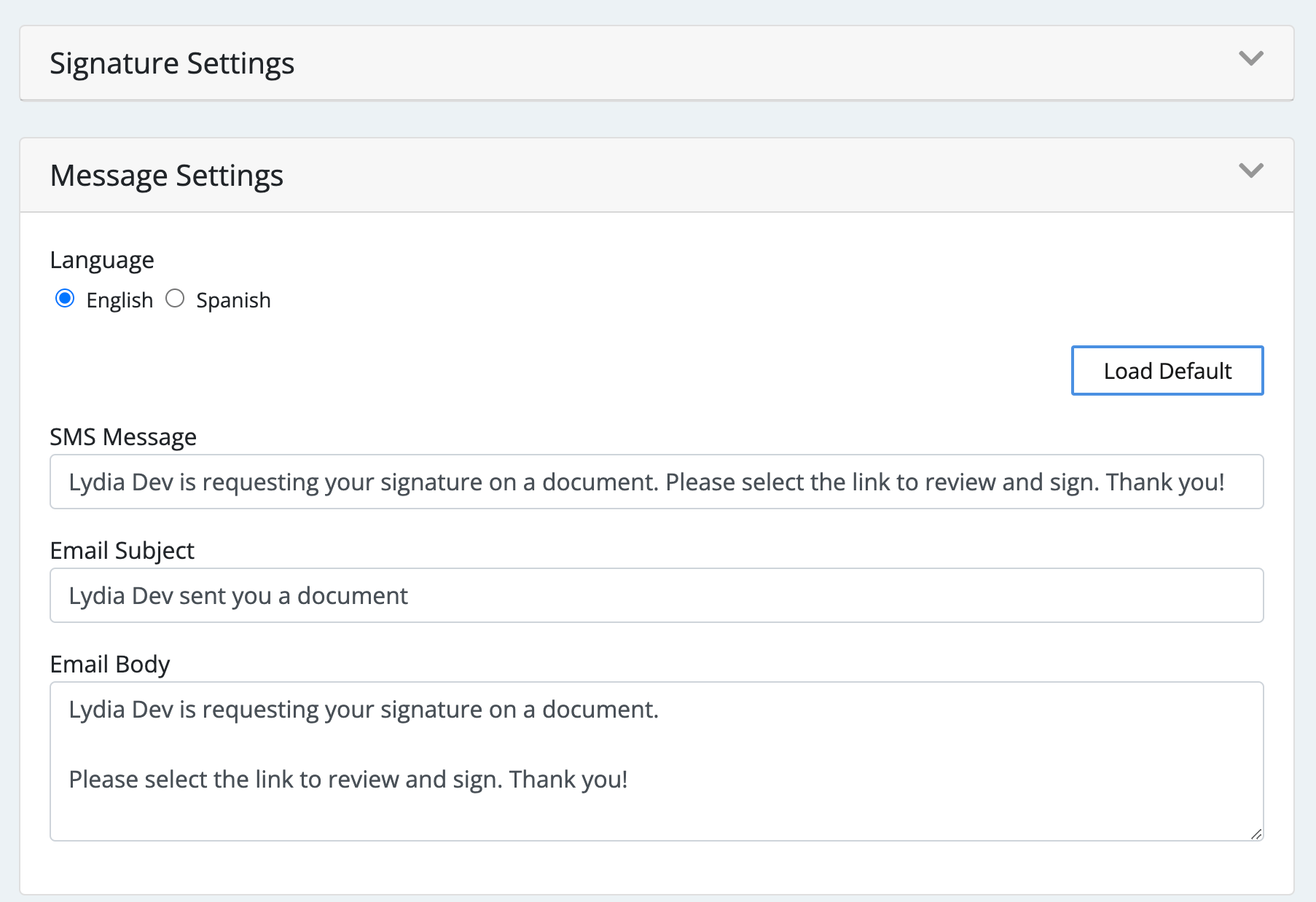Click the Email Subject label
The height and width of the screenshot is (902, 1316).
(x=122, y=550)
